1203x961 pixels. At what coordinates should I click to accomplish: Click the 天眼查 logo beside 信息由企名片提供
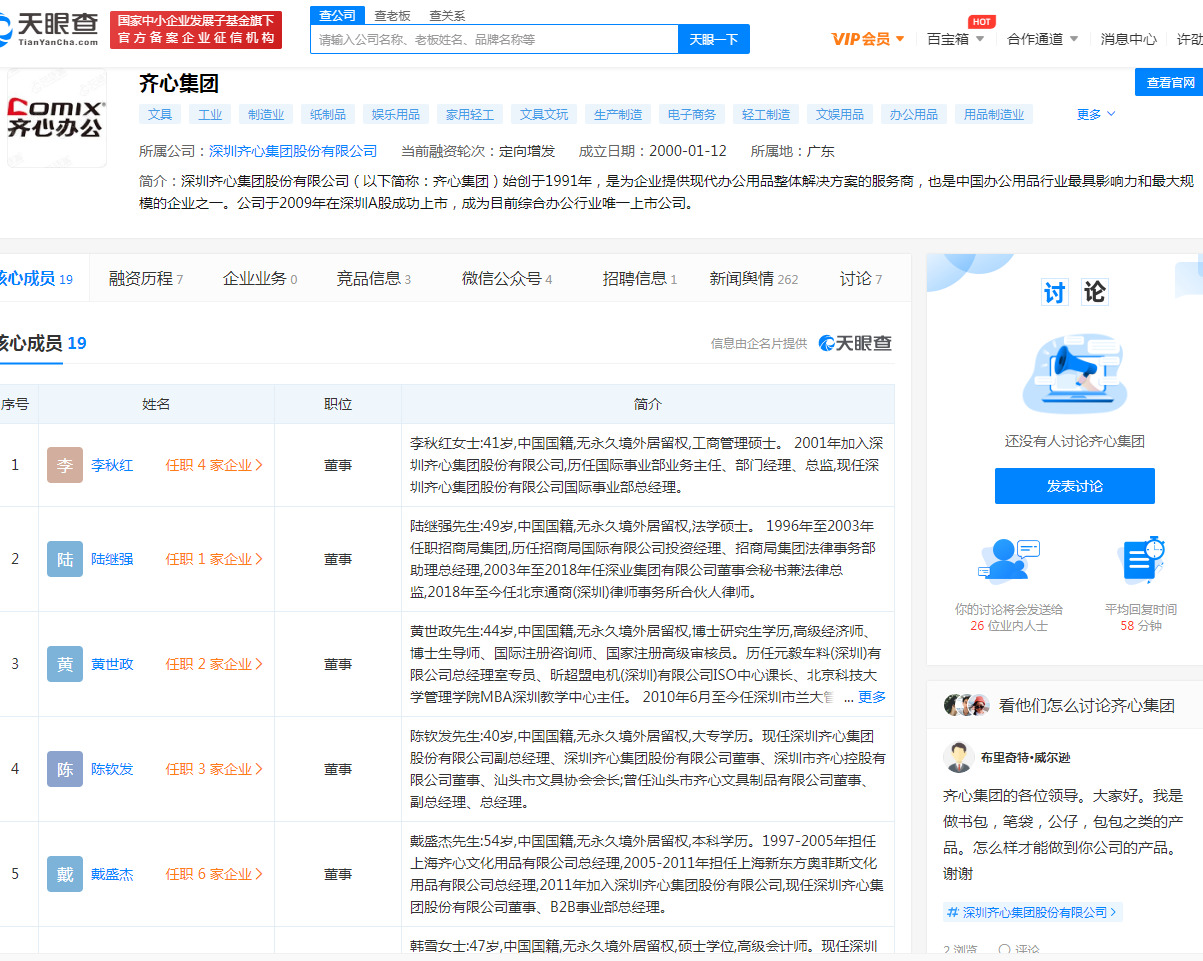coord(855,343)
